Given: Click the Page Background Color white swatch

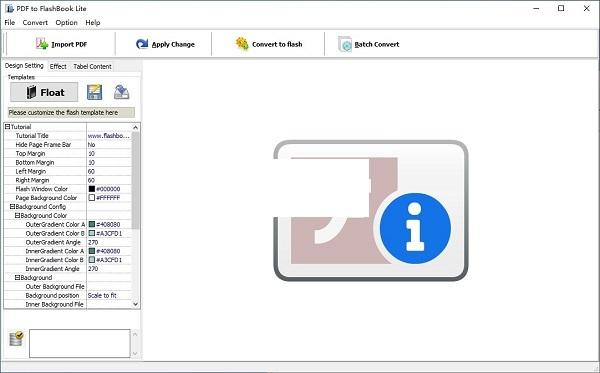Looking at the screenshot, I should click(x=92, y=198).
